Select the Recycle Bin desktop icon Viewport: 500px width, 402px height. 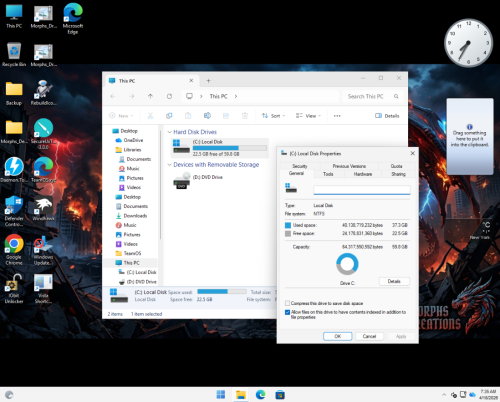pos(14,54)
